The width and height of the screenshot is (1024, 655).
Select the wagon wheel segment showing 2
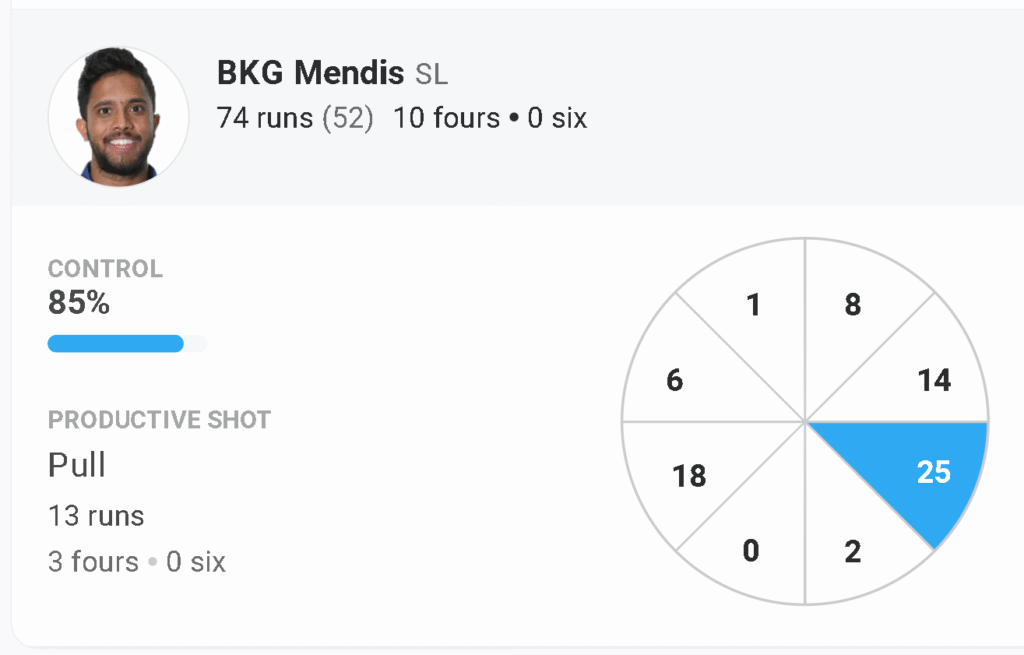click(x=853, y=551)
